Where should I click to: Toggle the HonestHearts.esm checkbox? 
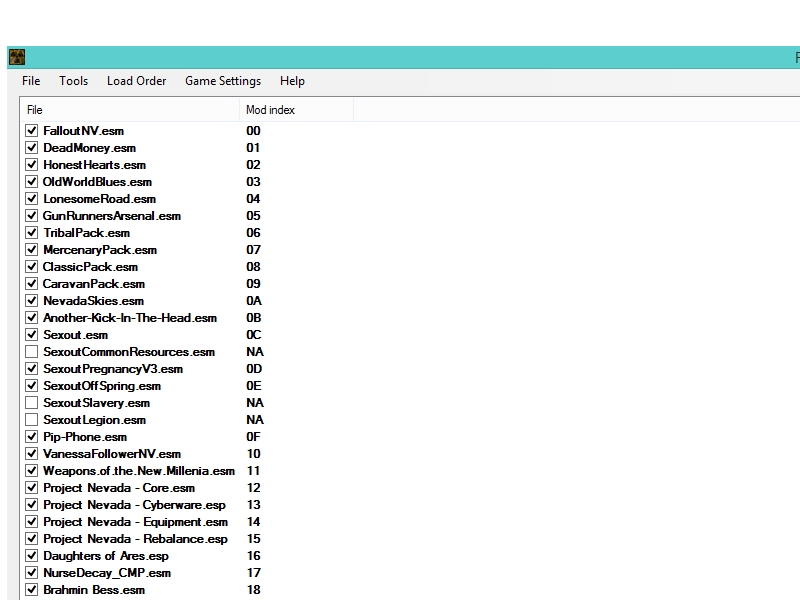pyautogui.click(x=32, y=165)
